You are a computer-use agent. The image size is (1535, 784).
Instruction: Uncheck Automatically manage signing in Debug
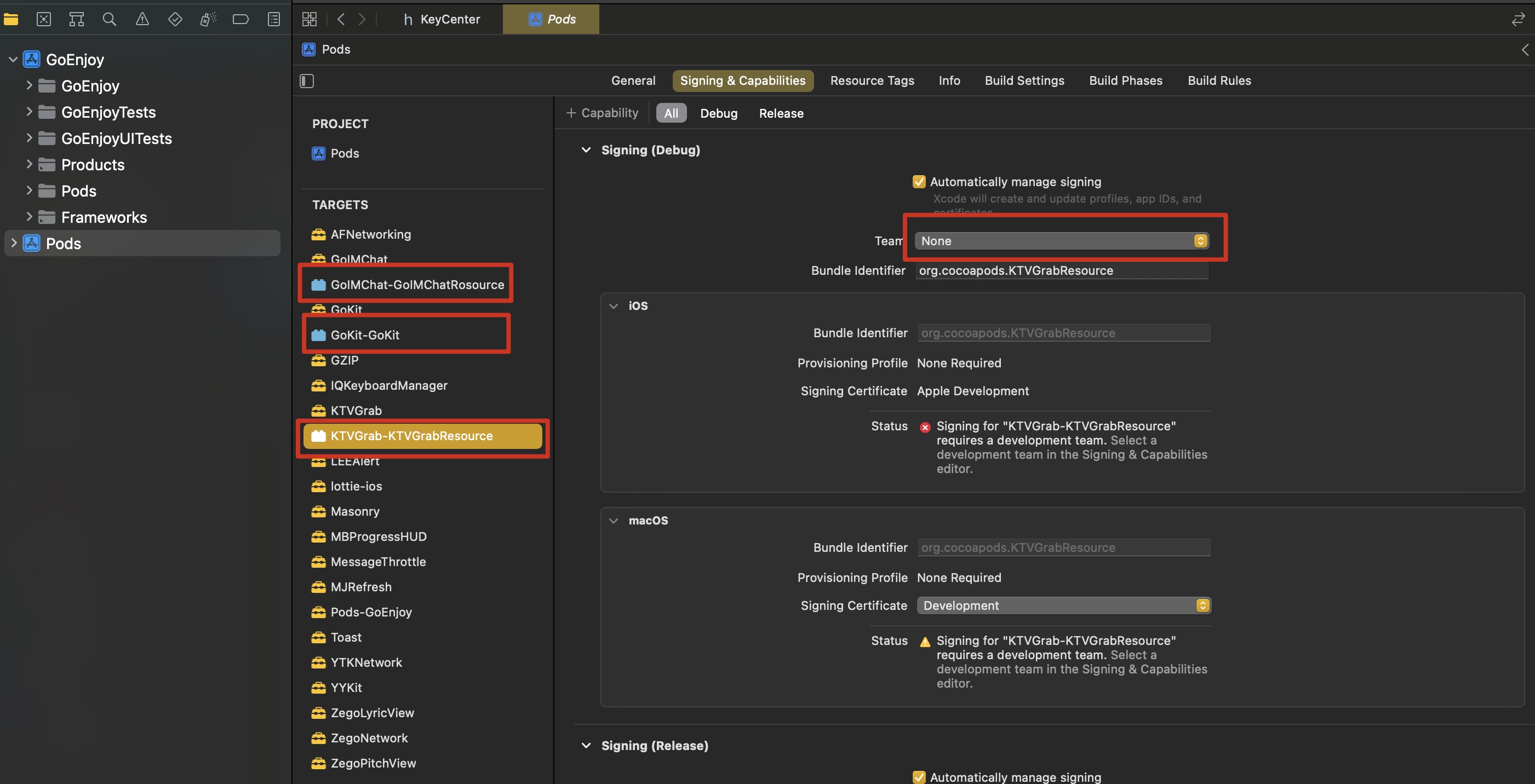point(919,182)
